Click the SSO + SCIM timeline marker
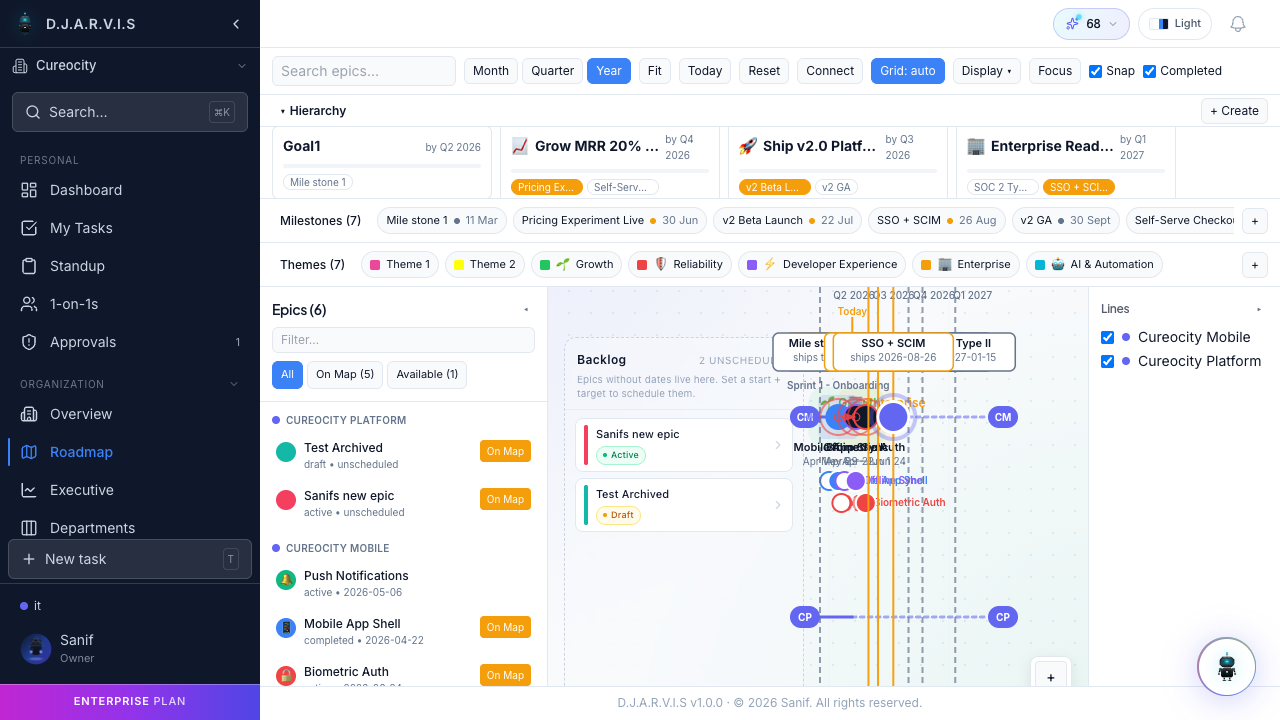Screen dimensions: 1280x720 pyautogui.click(x=893, y=350)
